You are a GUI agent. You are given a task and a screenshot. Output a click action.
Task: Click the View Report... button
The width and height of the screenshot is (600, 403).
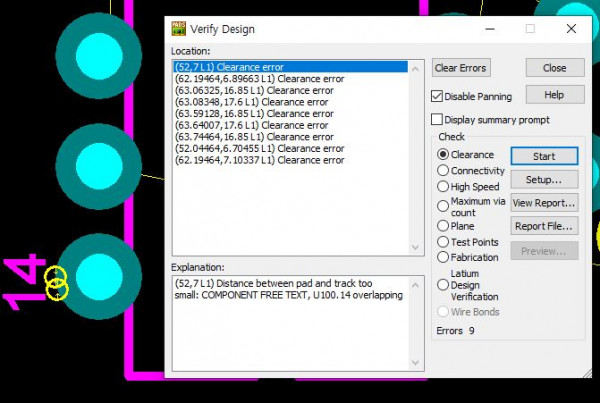pos(544,203)
